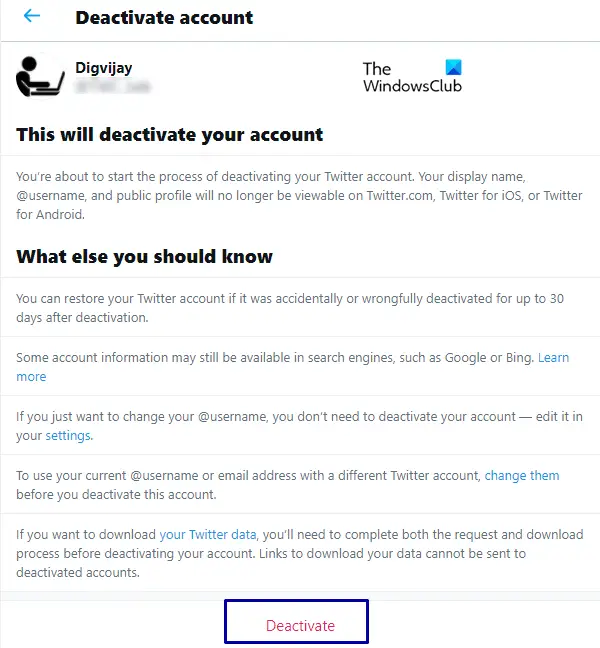600x648 pixels.
Task: Click the Deactivate account page title
Action: (x=164, y=17)
